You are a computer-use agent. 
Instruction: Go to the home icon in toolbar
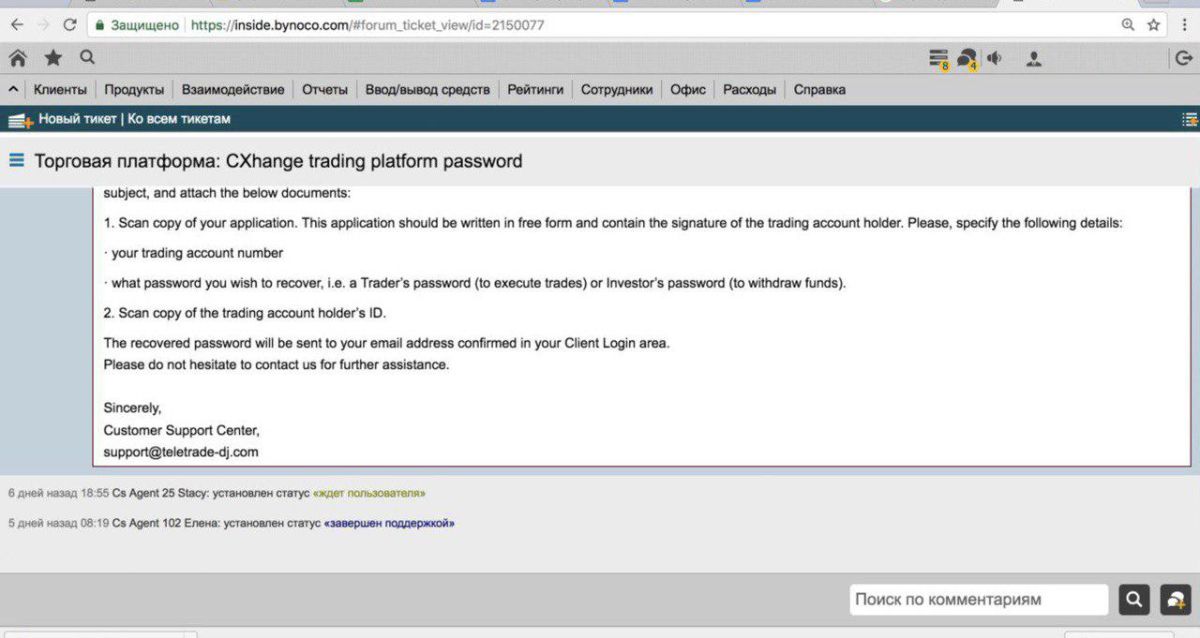pos(18,59)
